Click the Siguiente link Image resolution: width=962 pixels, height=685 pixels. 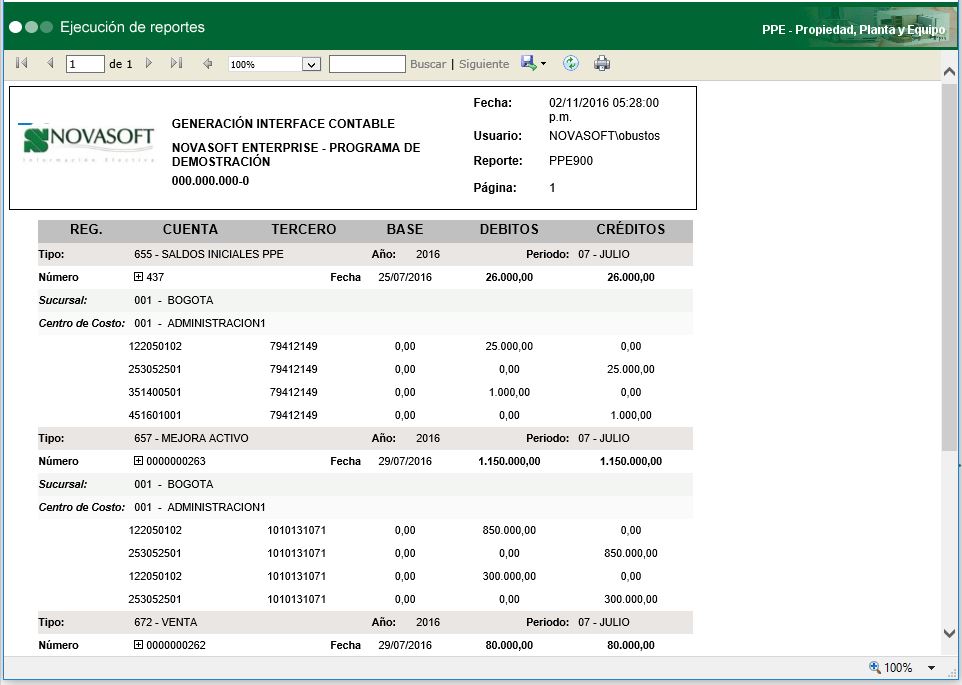click(484, 64)
